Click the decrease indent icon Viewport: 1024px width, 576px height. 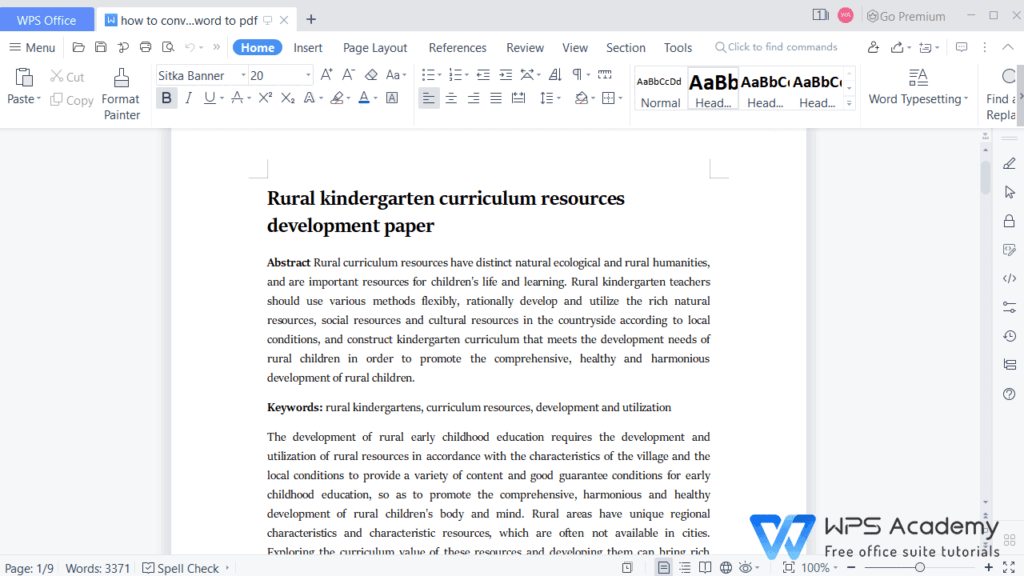[484, 74]
